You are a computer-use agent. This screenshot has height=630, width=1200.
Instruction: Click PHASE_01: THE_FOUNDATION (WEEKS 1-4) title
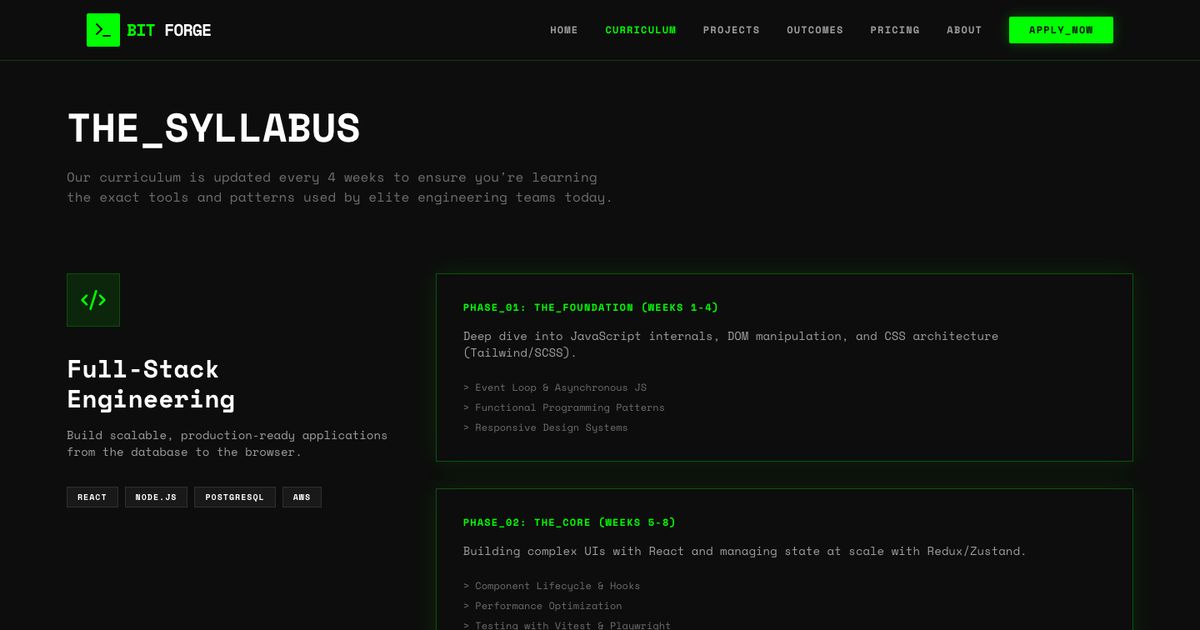(x=591, y=307)
